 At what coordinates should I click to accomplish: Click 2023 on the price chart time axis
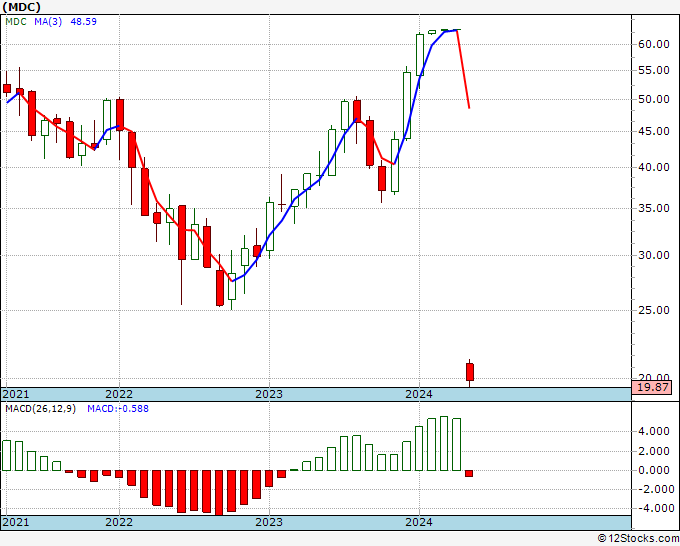[x=269, y=395]
